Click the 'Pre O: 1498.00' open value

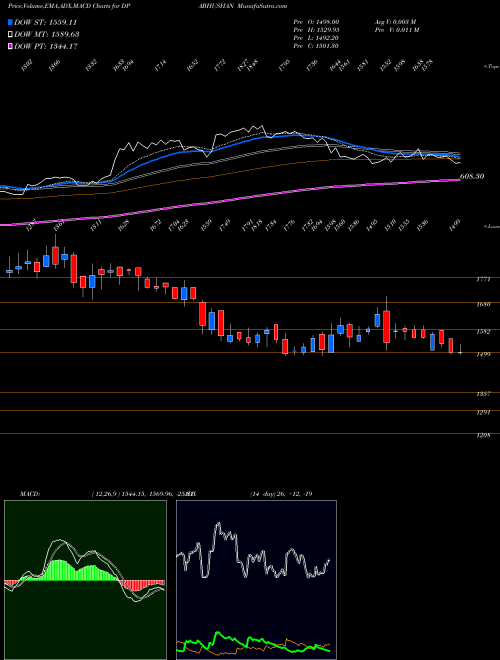[x=316, y=22]
